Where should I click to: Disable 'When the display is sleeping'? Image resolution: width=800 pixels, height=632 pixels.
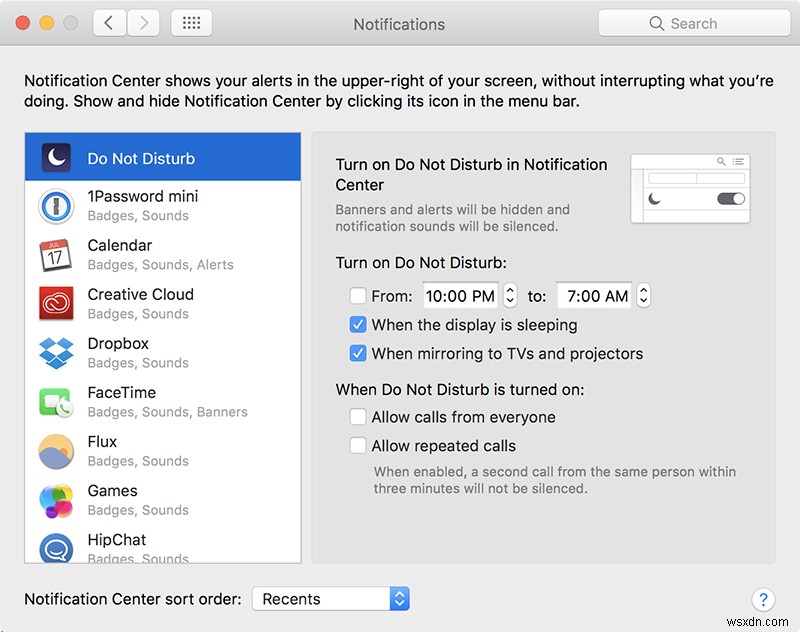tap(357, 325)
